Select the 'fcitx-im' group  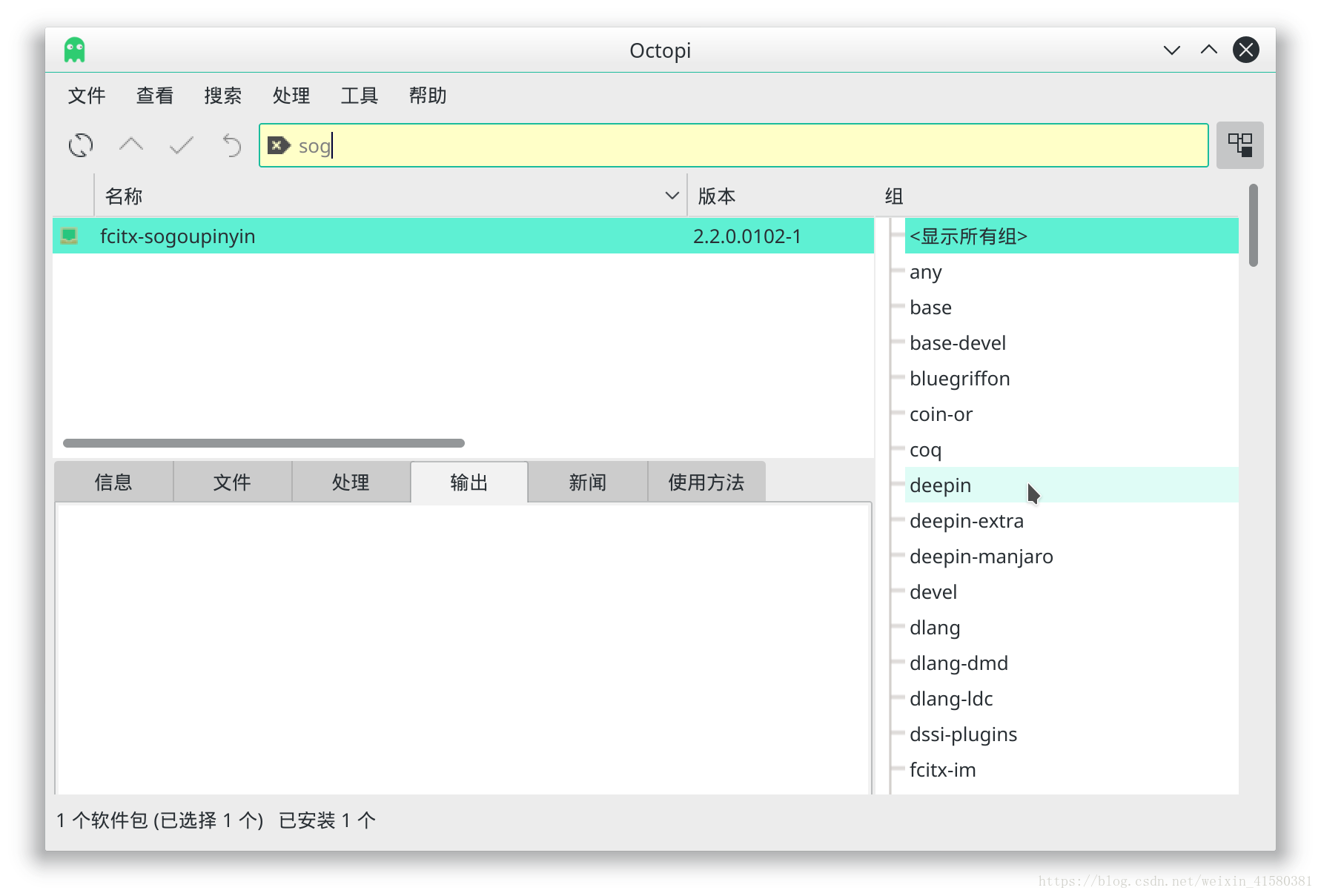[1071, 770]
